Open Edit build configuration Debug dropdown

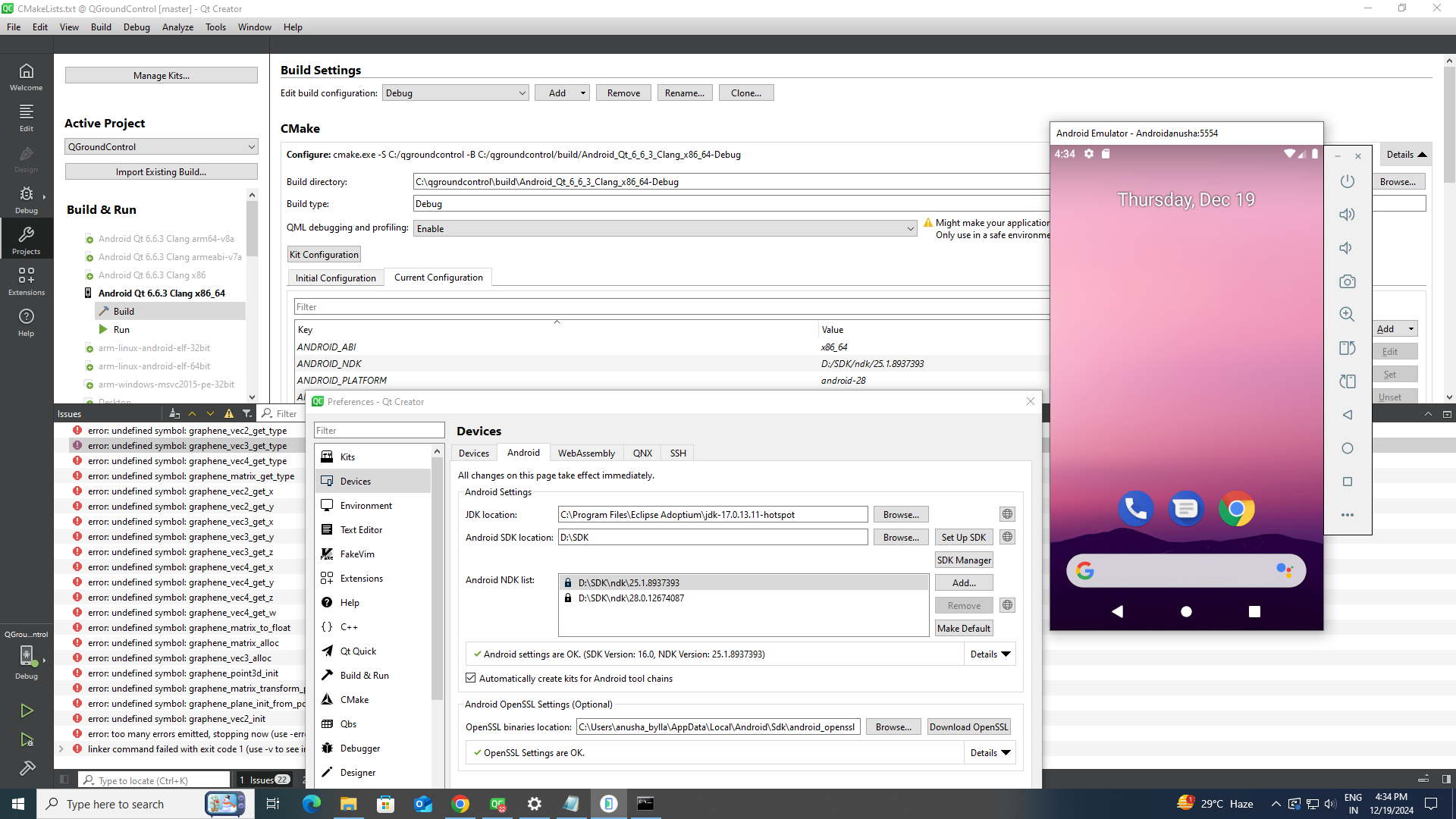pos(455,93)
